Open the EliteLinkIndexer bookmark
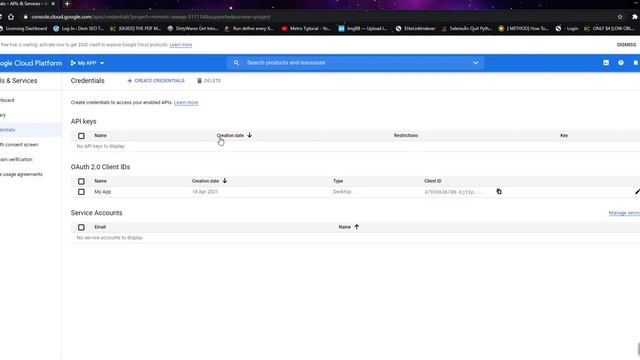640x360 pixels. (x=416, y=29)
